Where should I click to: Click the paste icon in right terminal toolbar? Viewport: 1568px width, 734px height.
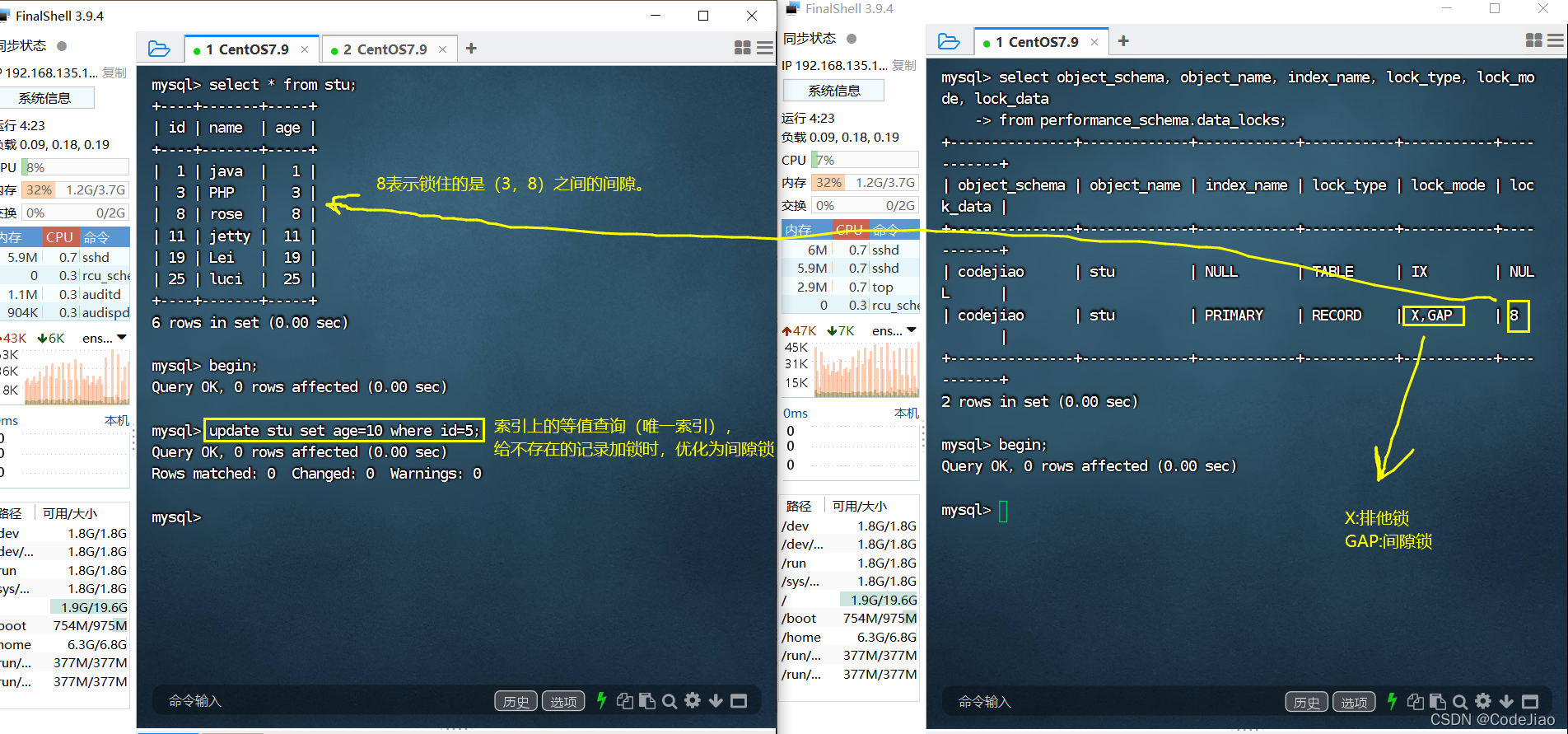click(1438, 702)
